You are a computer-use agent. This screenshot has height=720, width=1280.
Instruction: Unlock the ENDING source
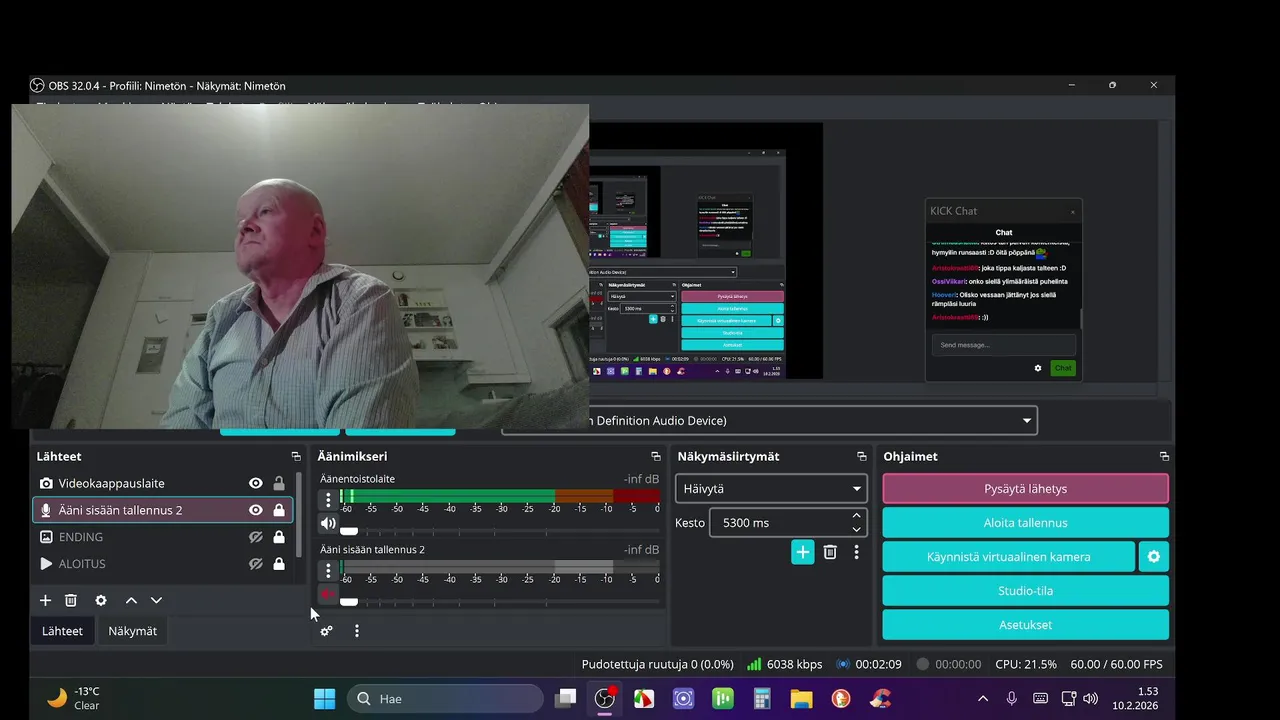(x=279, y=537)
